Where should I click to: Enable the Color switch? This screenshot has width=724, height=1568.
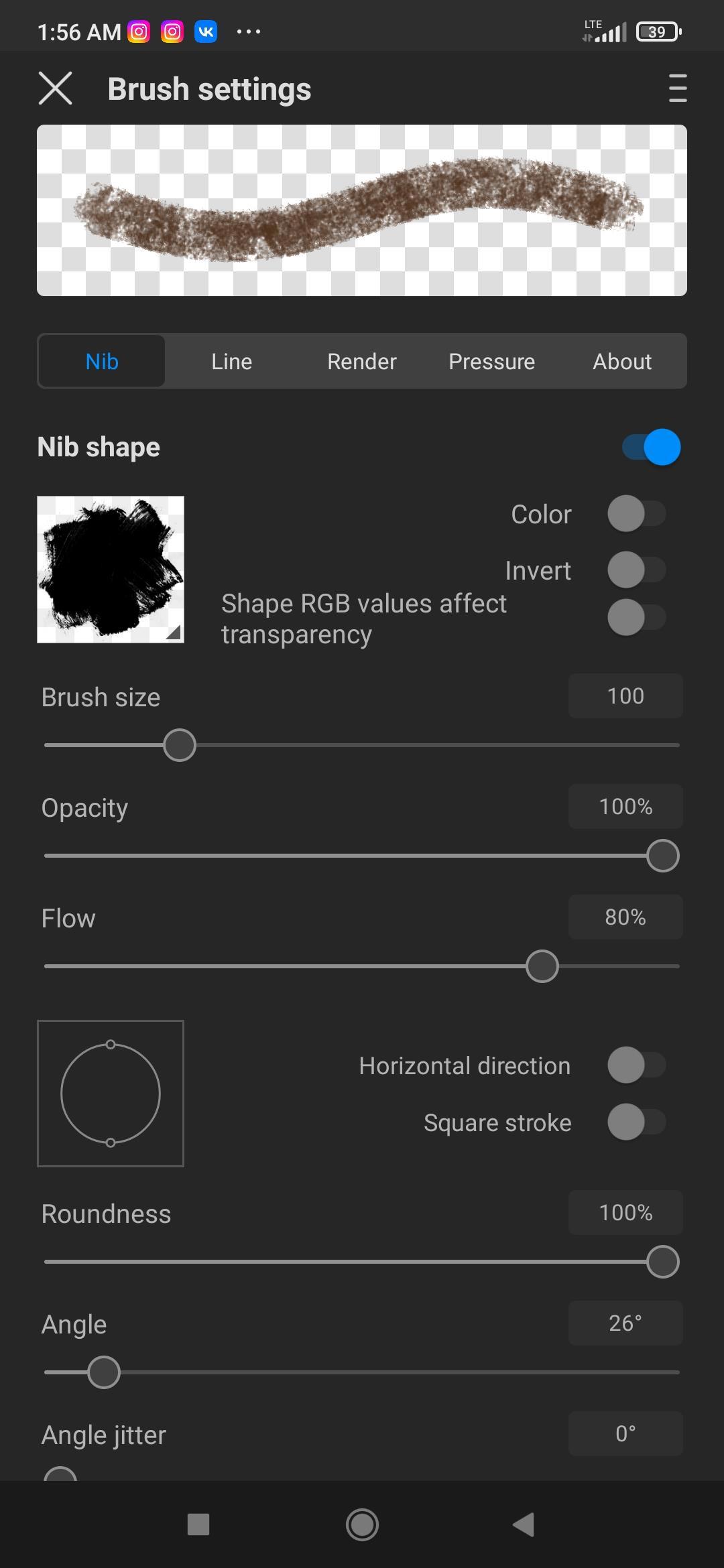tap(636, 514)
